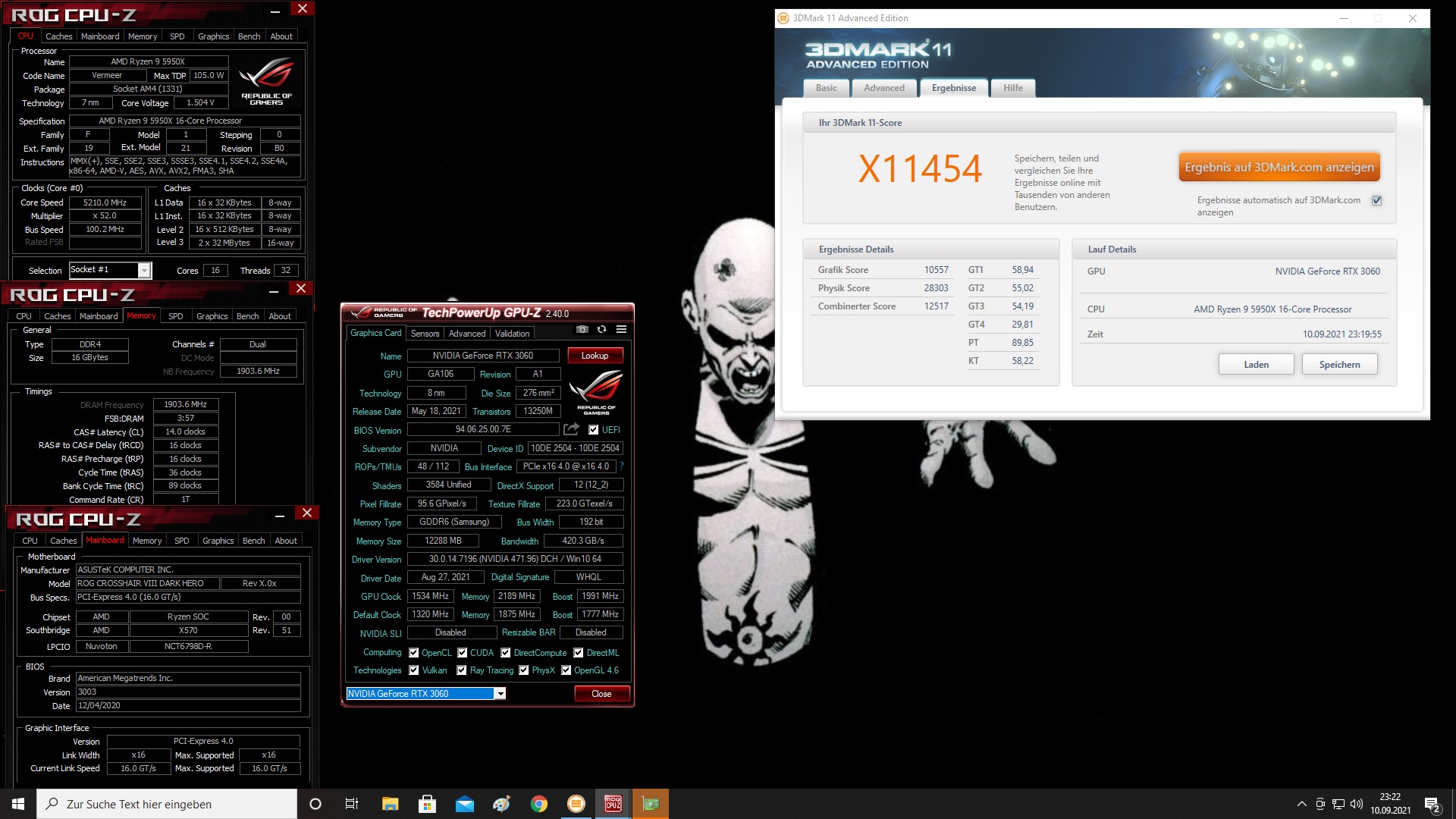Image resolution: width=1456 pixels, height=819 pixels.
Task: Click the orange 3DMark icon on the taskbar
Action: tap(576, 804)
